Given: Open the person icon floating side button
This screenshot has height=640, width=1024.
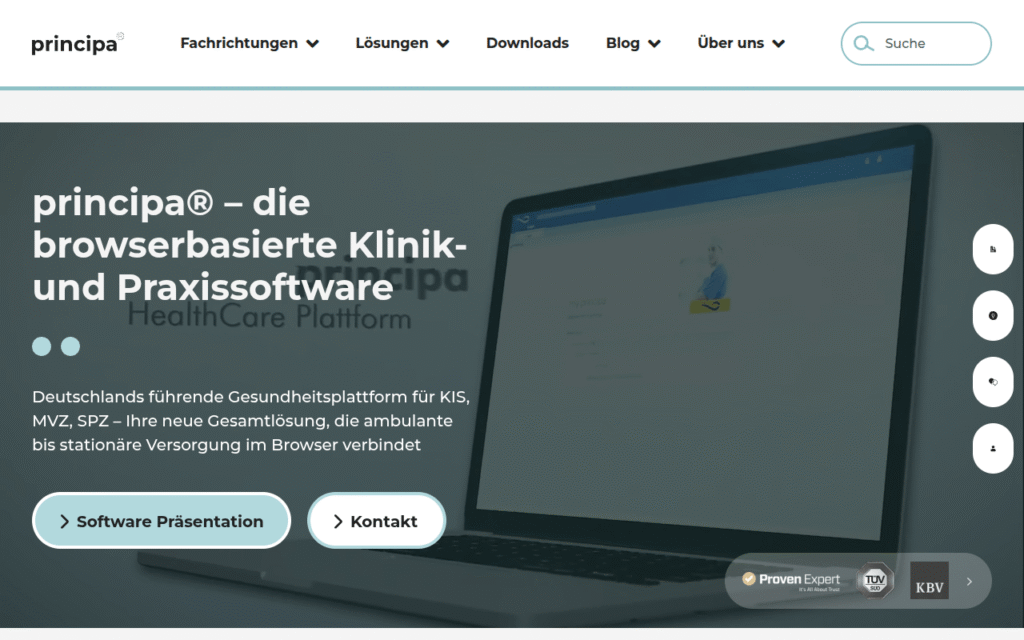Looking at the screenshot, I should 993,449.
